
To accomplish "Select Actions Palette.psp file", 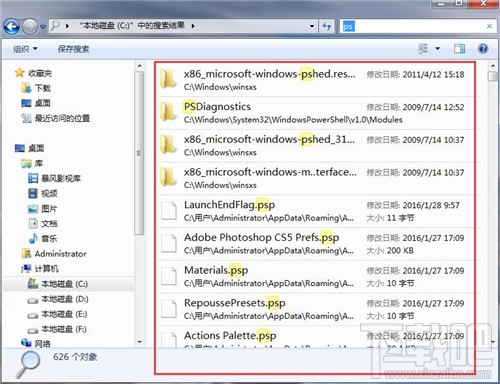I will 316,337.
